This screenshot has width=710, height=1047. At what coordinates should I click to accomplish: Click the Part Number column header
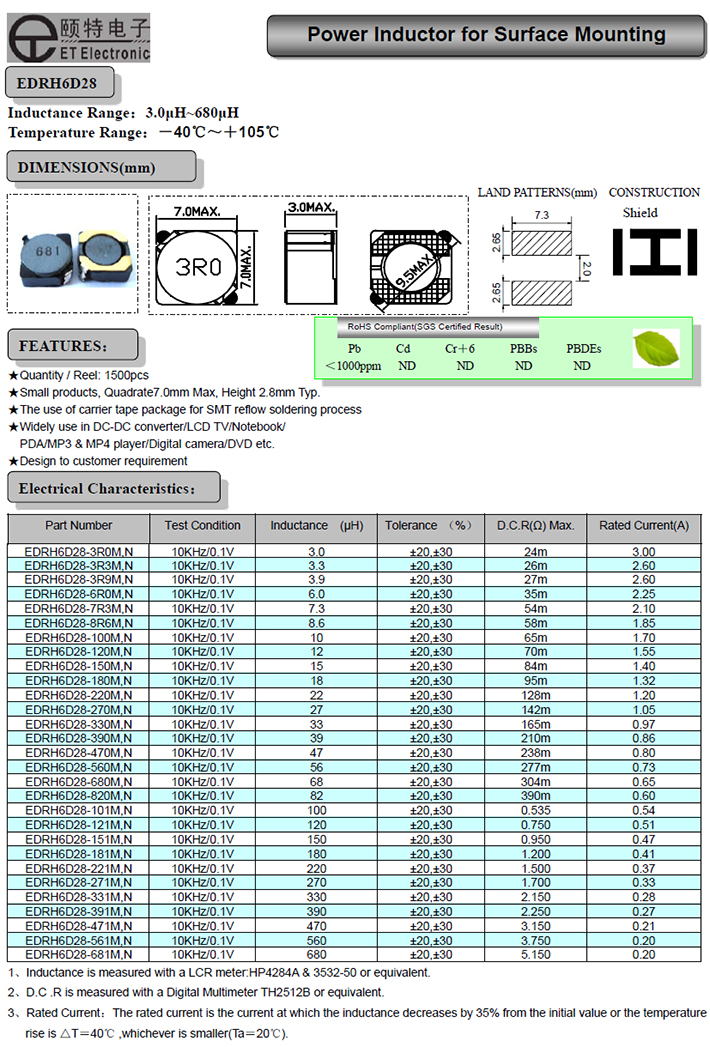click(79, 526)
